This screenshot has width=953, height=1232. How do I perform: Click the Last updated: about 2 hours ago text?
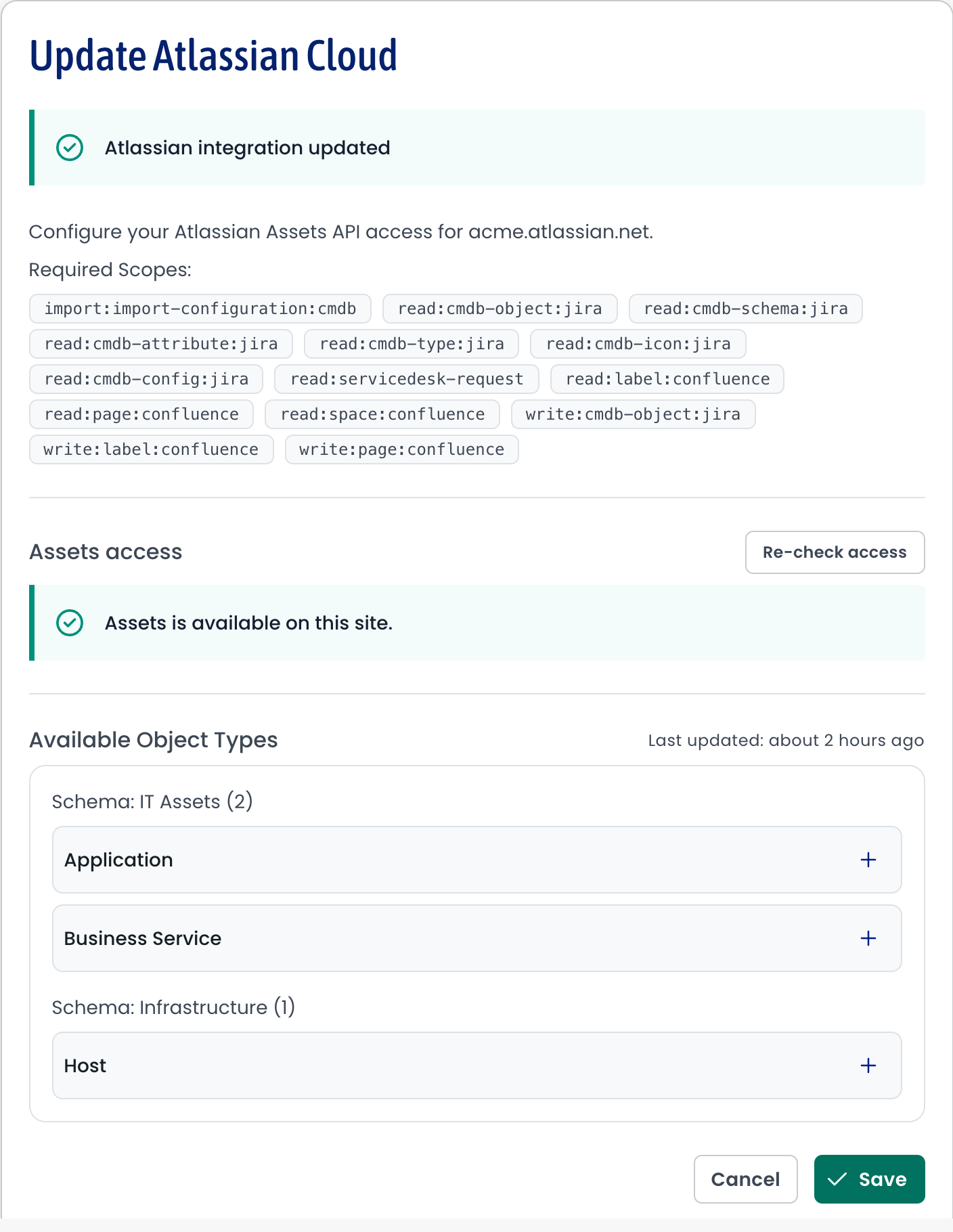pyautogui.click(x=786, y=741)
